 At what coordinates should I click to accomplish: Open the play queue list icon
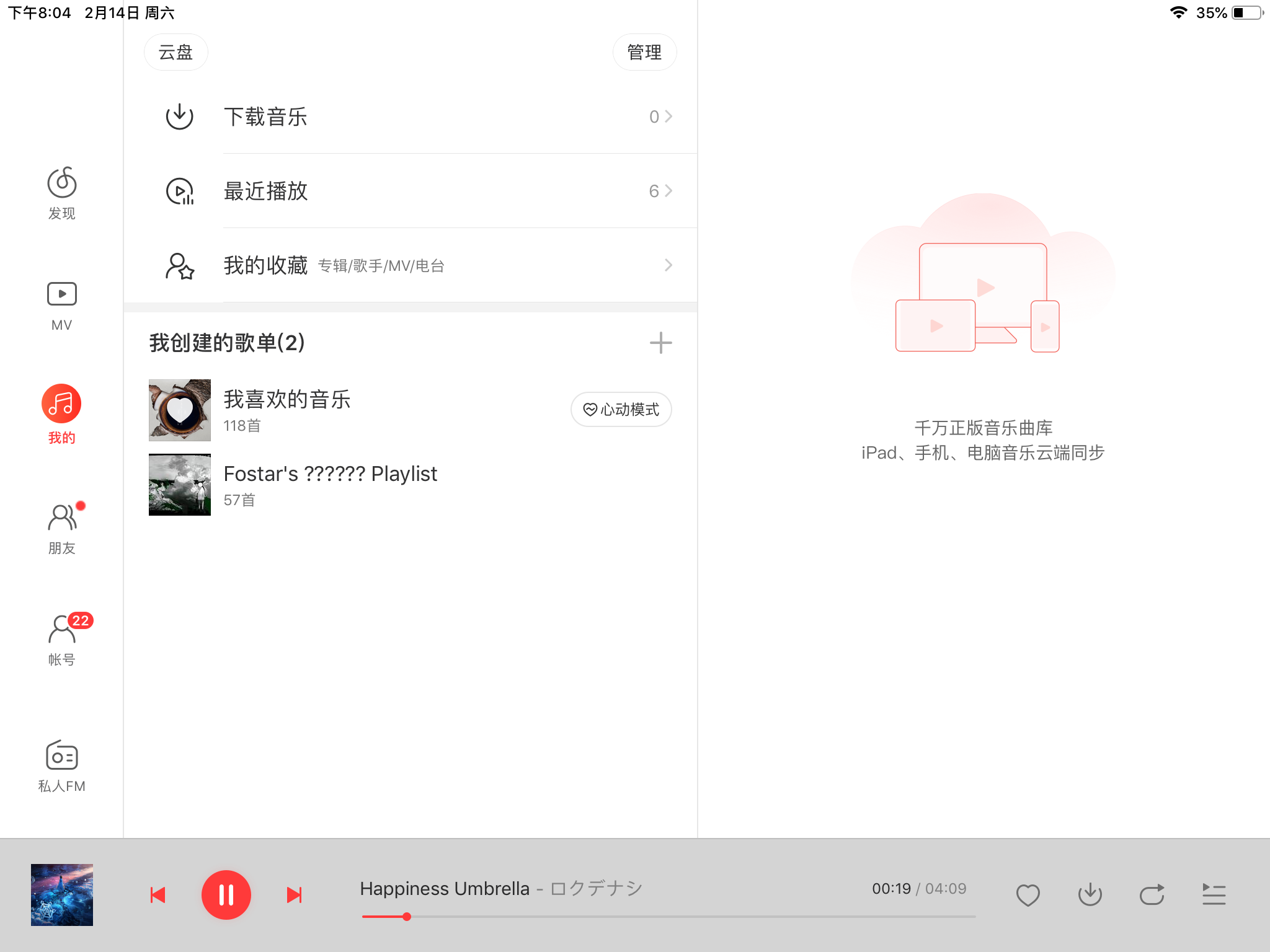(x=1214, y=894)
